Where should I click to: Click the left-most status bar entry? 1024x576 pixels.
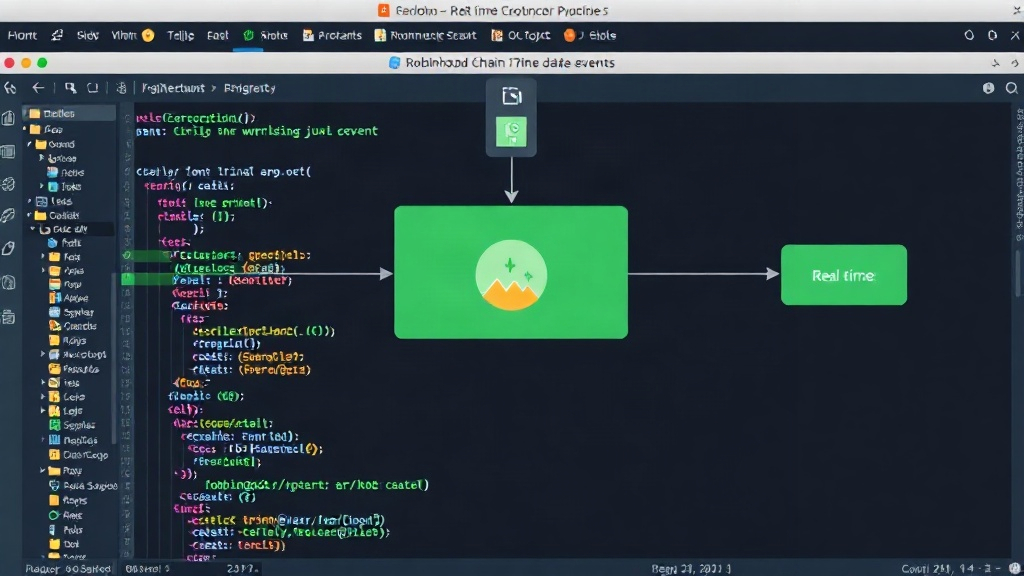pyautogui.click(x=68, y=569)
